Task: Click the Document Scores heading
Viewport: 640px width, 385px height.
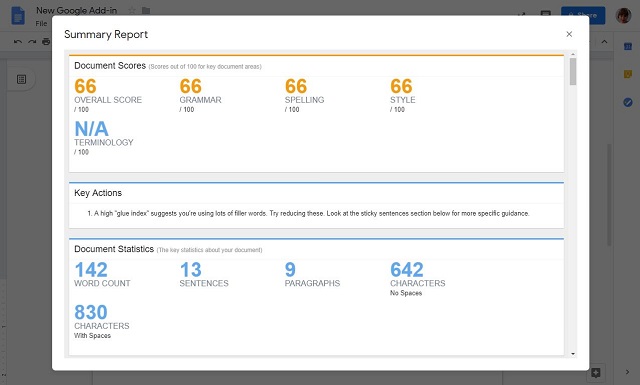Action: tap(110, 66)
